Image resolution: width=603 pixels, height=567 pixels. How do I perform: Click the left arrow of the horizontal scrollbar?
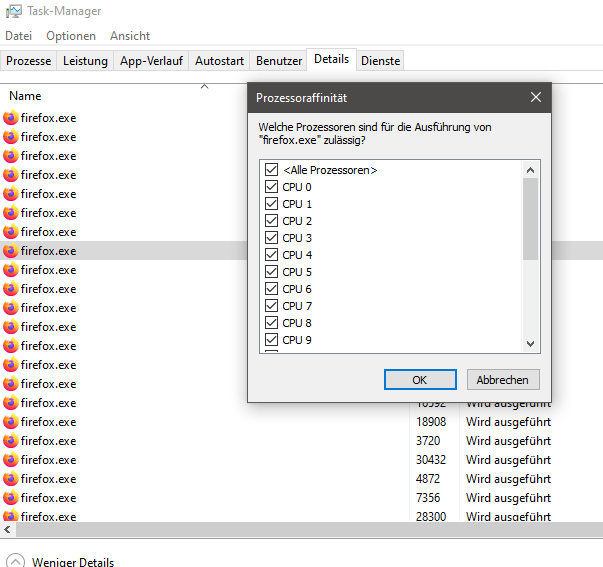7,530
